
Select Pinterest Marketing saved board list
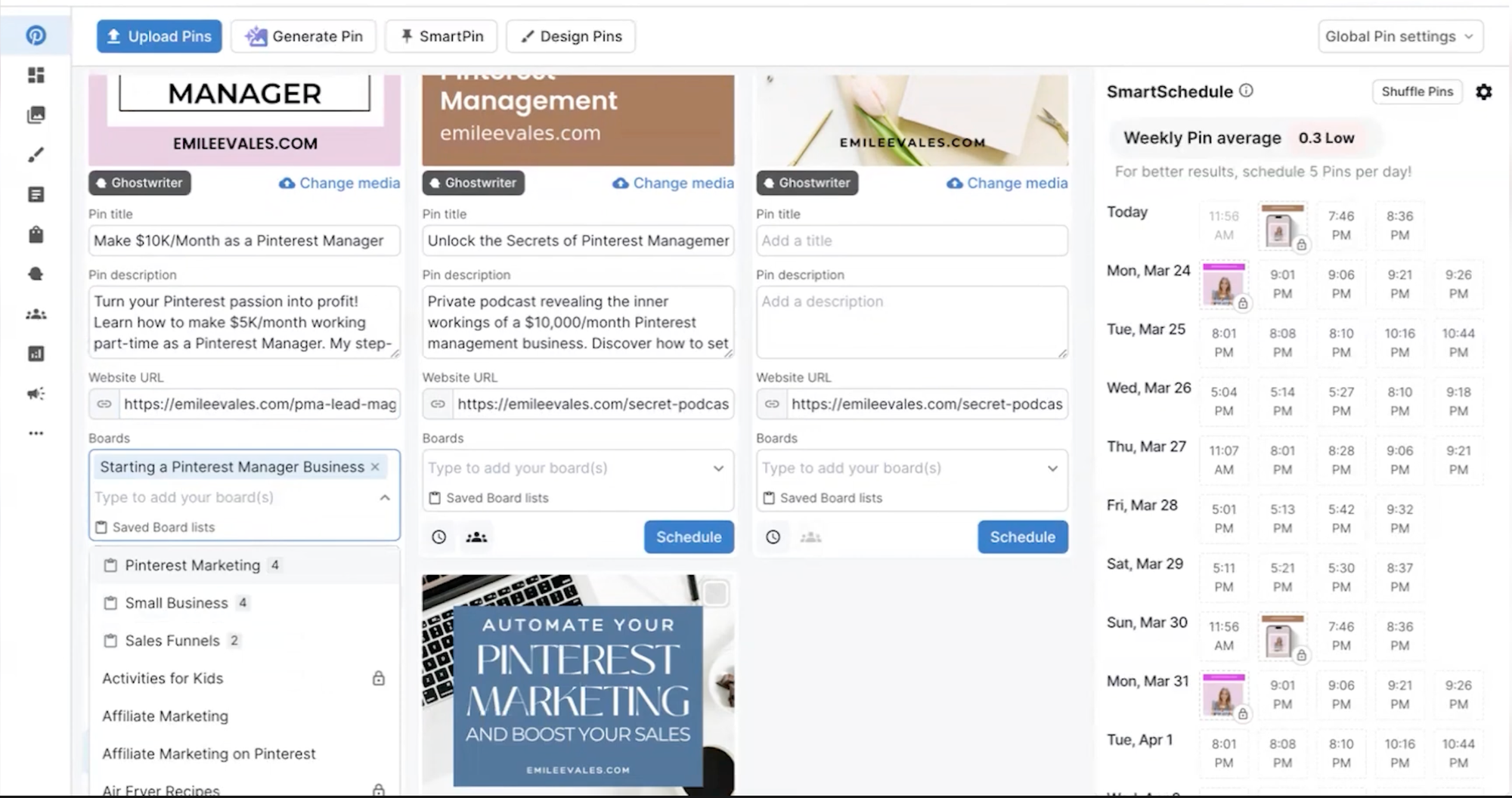pyautogui.click(x=192, y=565)
